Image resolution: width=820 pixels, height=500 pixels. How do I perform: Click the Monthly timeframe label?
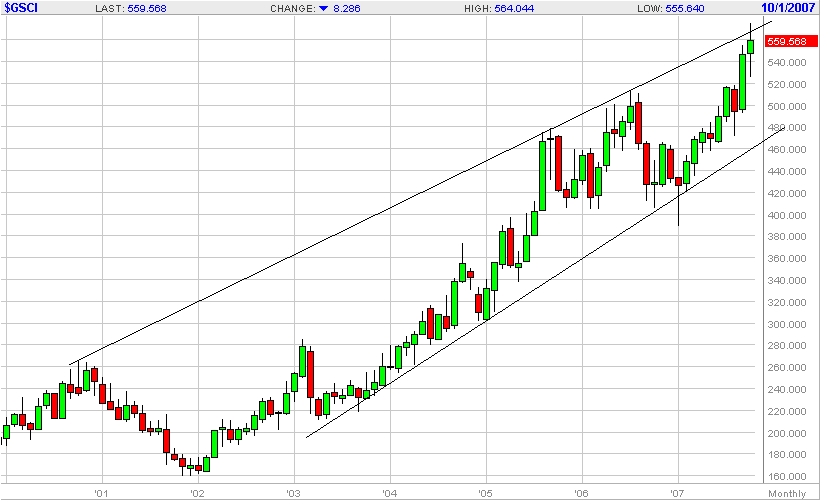point(787,494)
